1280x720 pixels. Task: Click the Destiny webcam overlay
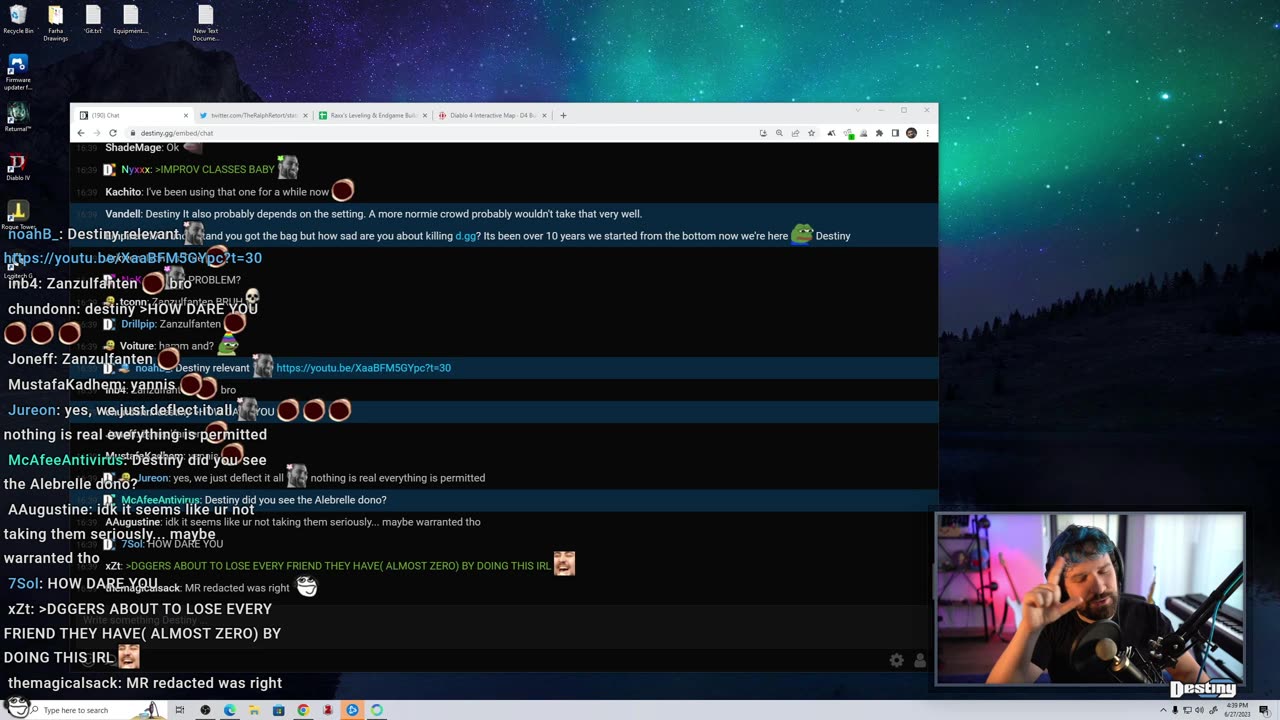(x=1090, y=599)
